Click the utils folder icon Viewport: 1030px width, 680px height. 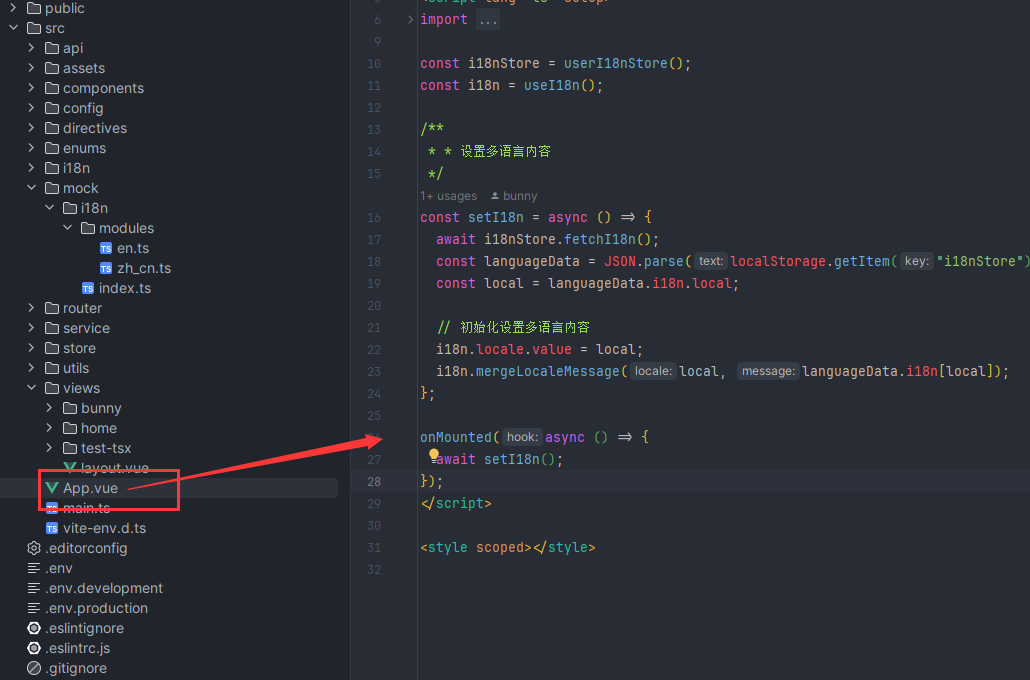(x=52, y=368)
